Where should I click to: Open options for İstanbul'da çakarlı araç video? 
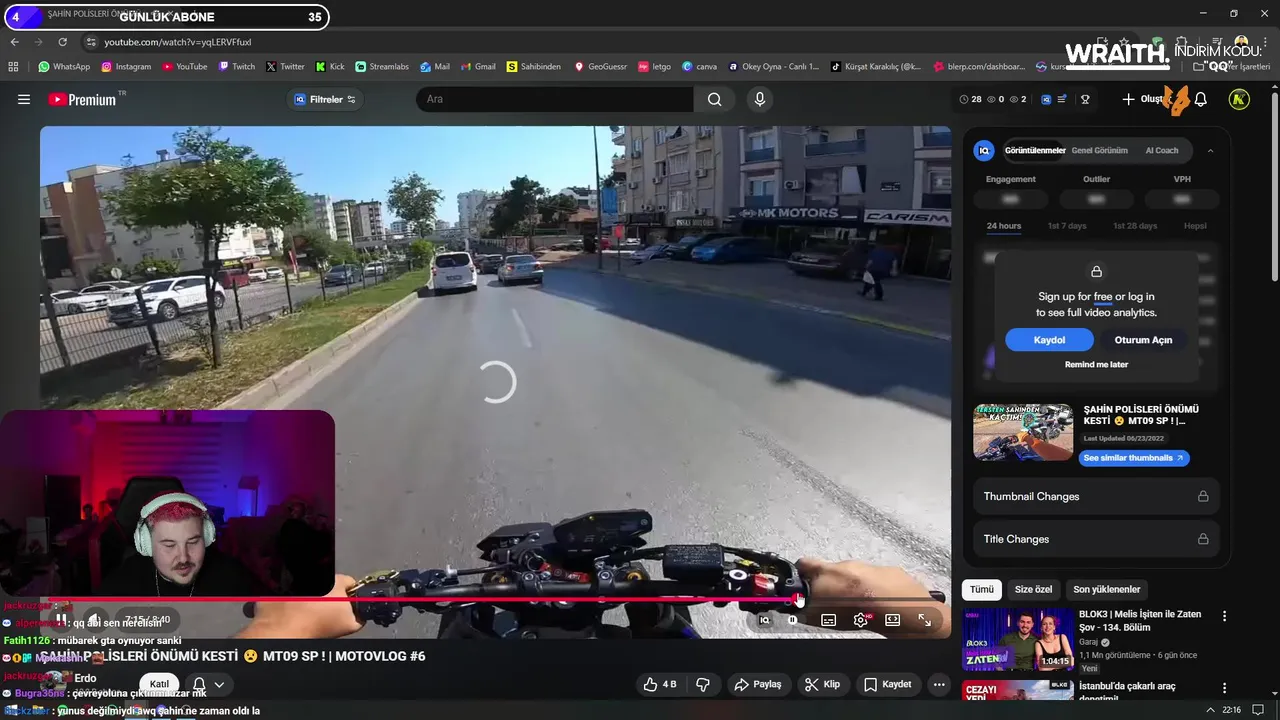[x=1224, y=689]
